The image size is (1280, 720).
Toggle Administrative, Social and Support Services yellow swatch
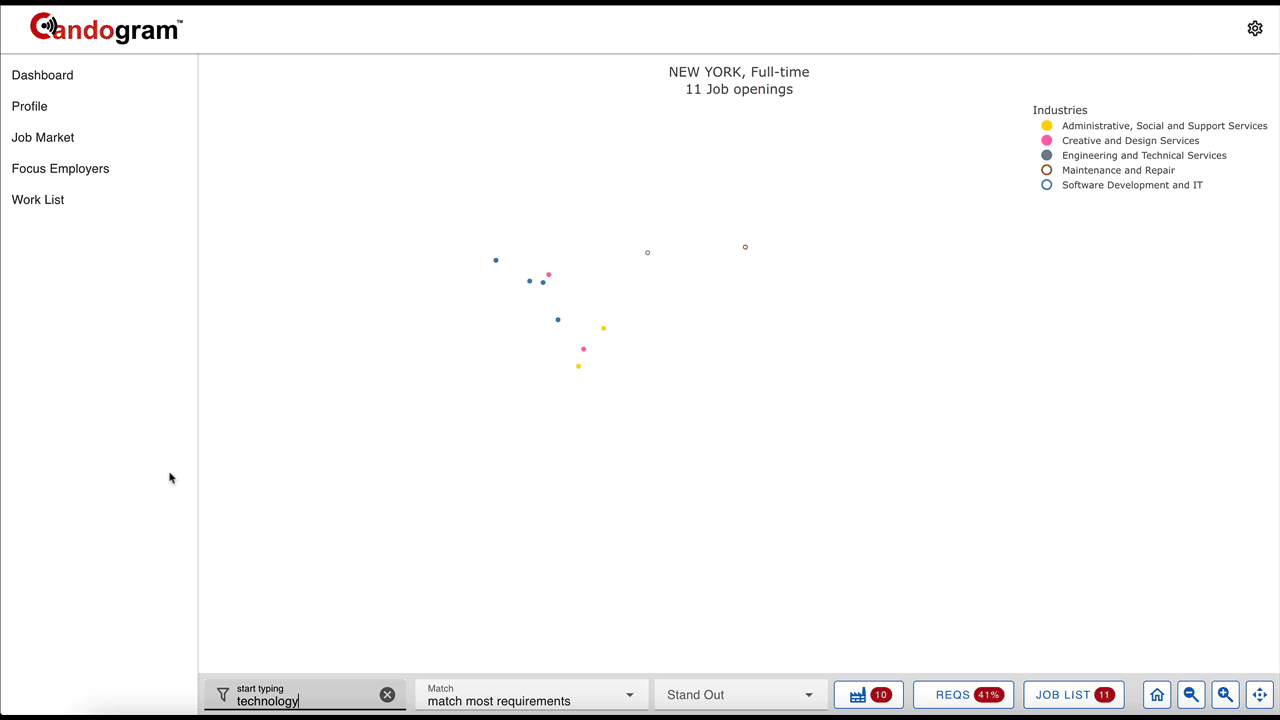(1047, 126)
